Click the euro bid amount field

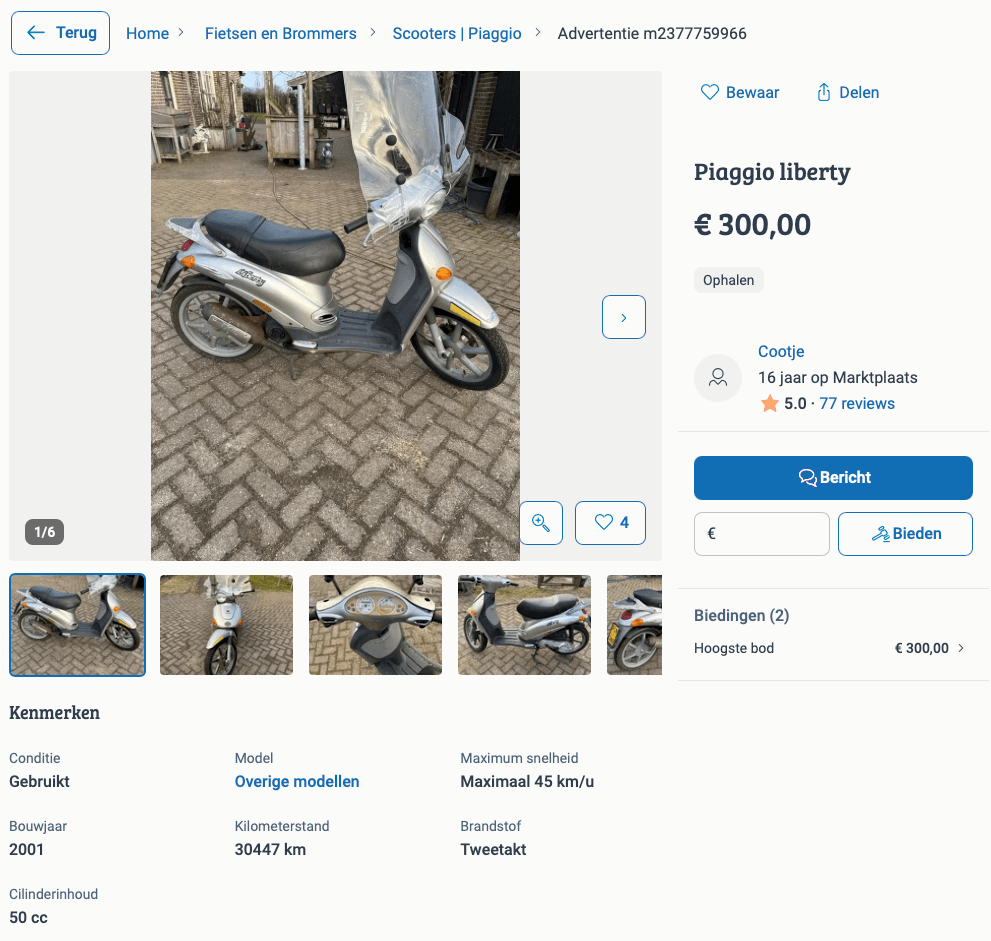coord(762,534)
